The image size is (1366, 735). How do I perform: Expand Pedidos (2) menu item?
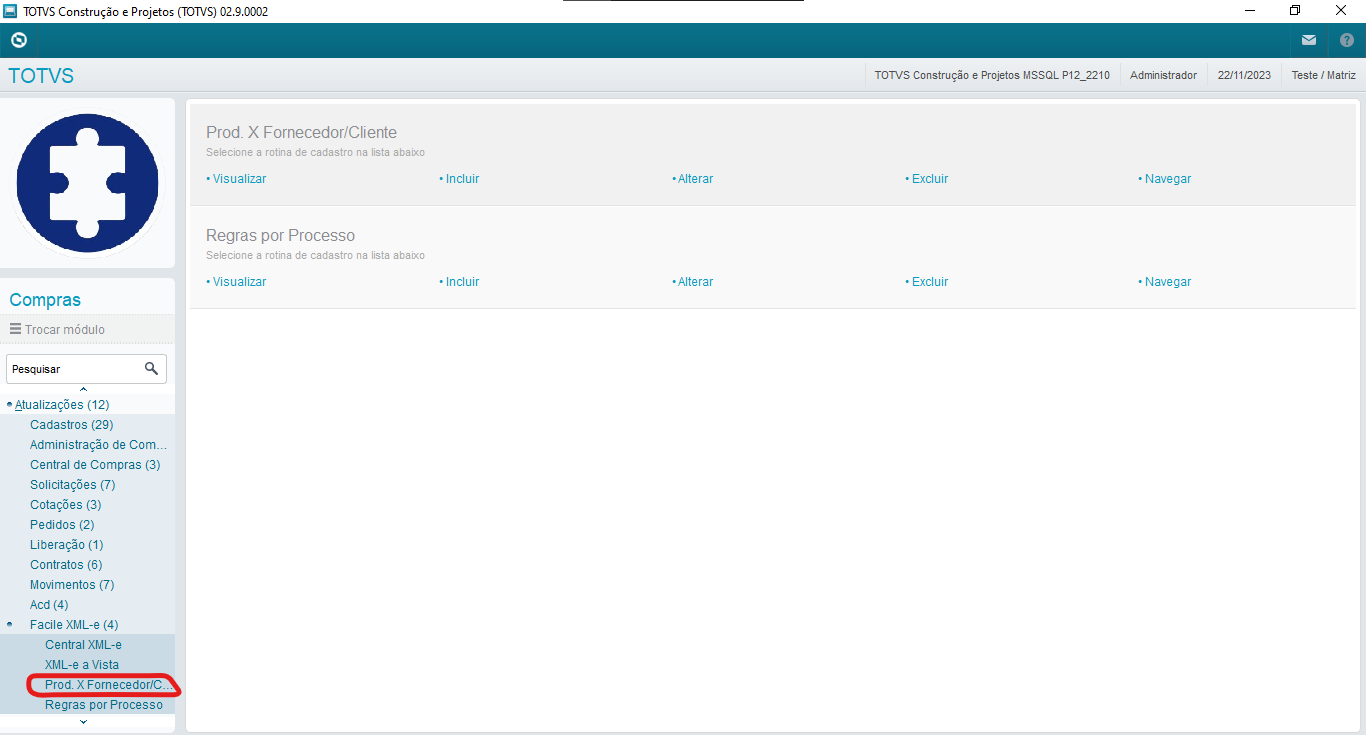[62, 525]
